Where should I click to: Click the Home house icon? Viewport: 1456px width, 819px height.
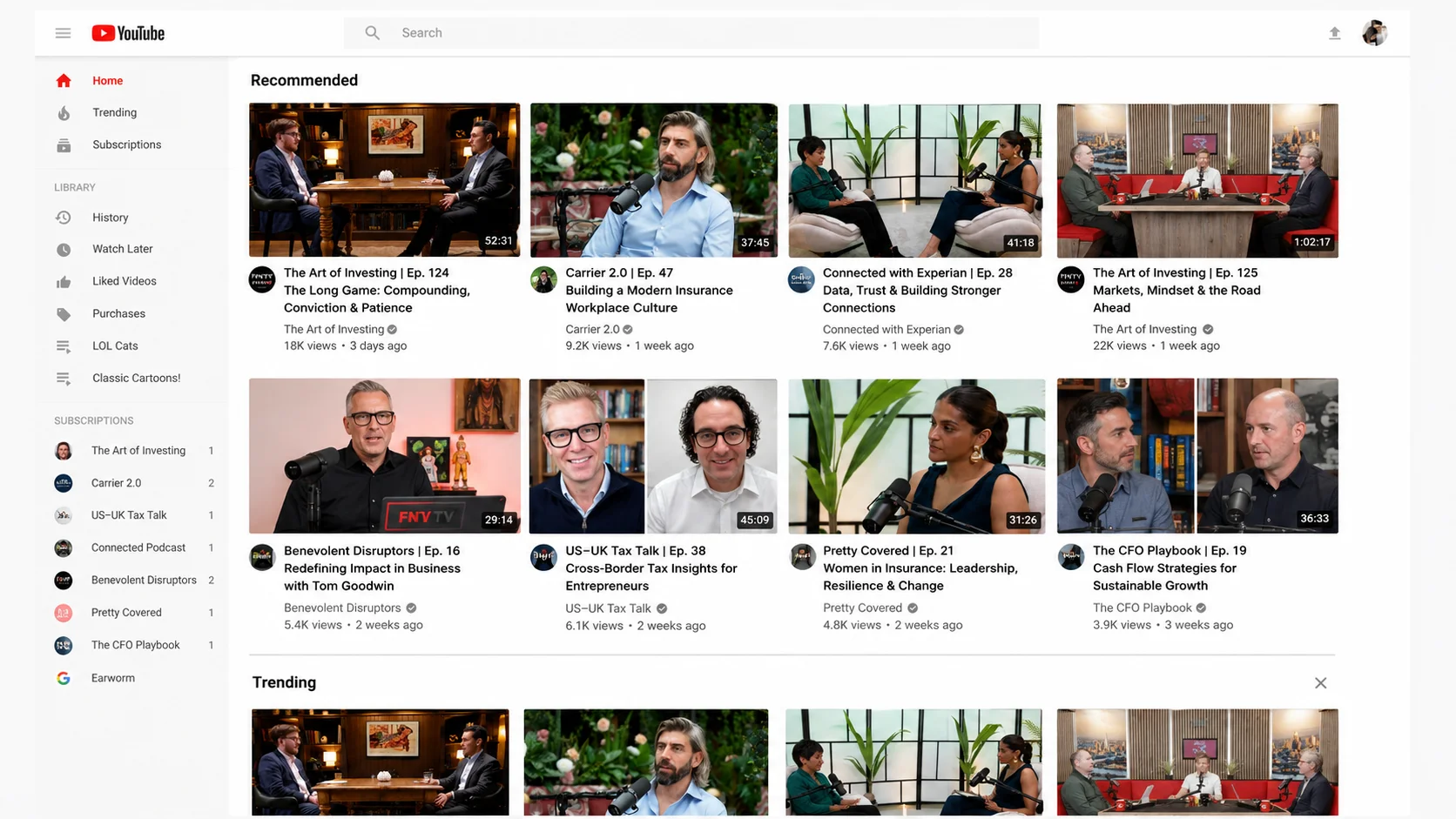coord(64,81)
